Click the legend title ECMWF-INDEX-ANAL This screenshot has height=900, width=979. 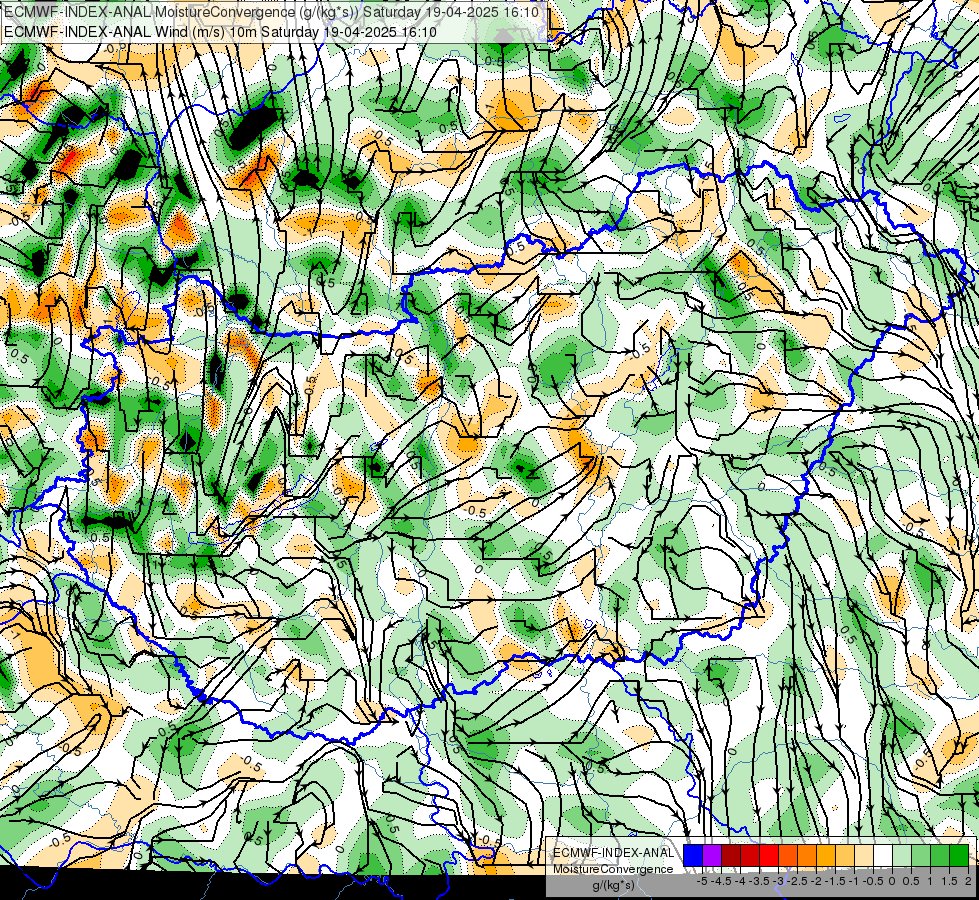coord(614,853)
